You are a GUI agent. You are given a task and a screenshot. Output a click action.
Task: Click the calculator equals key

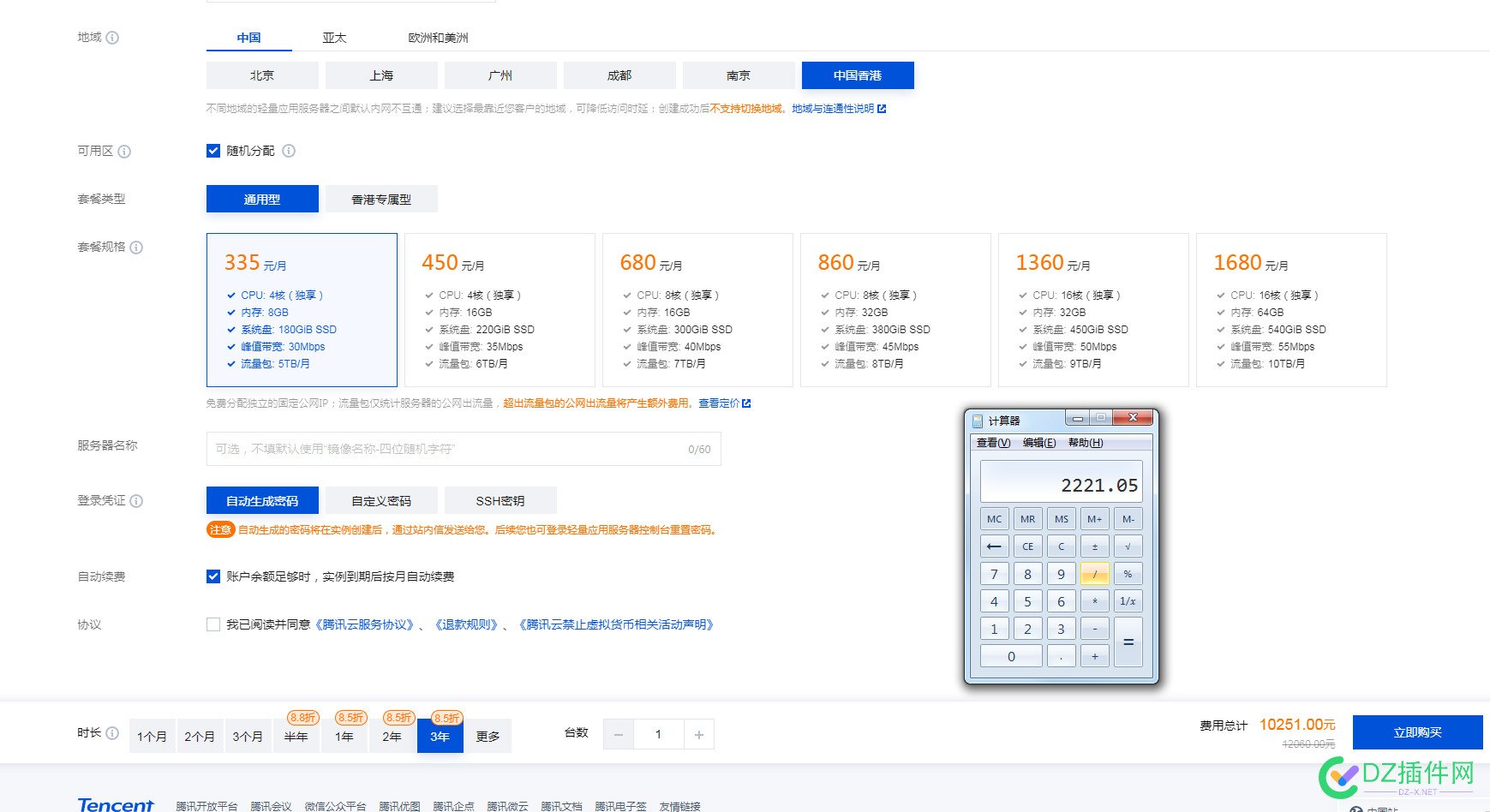coord(1128,642)
